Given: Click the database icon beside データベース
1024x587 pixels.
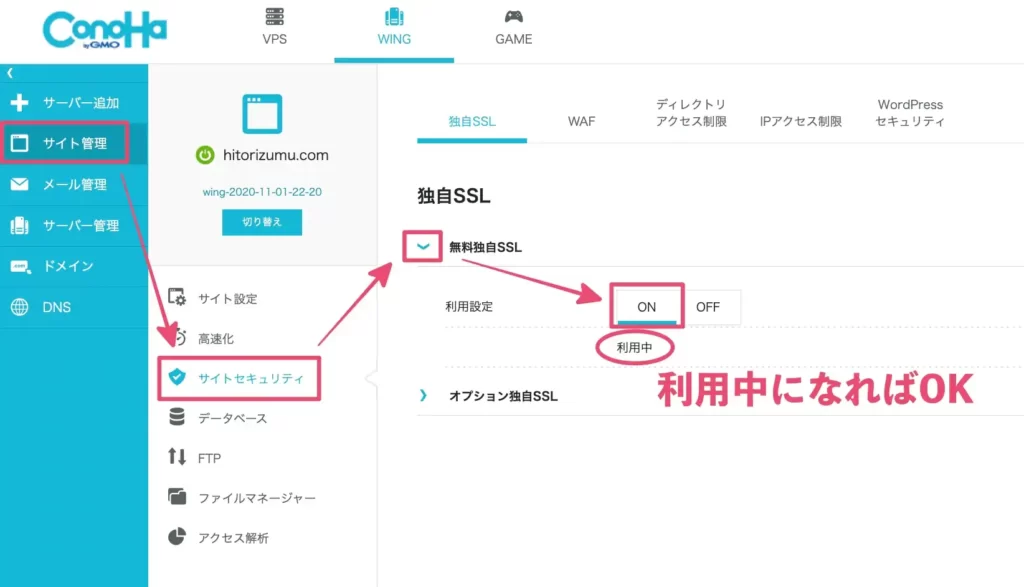Looking at the screenshot, I should coord(177,417).
